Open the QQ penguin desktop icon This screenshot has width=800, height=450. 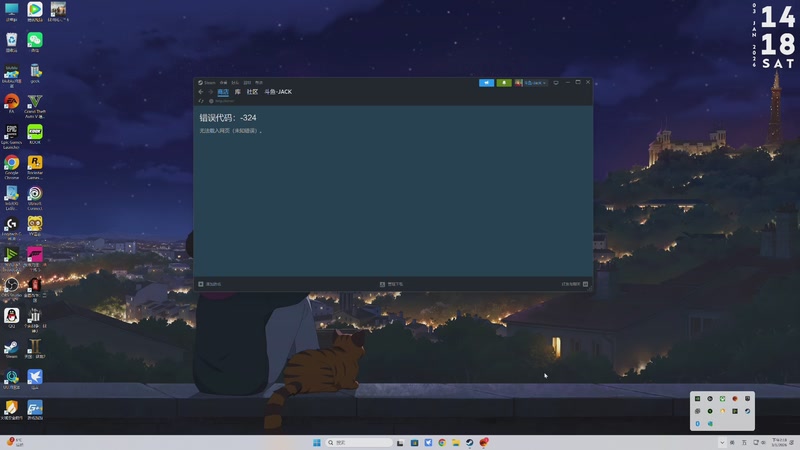click(x=12, y=317)
